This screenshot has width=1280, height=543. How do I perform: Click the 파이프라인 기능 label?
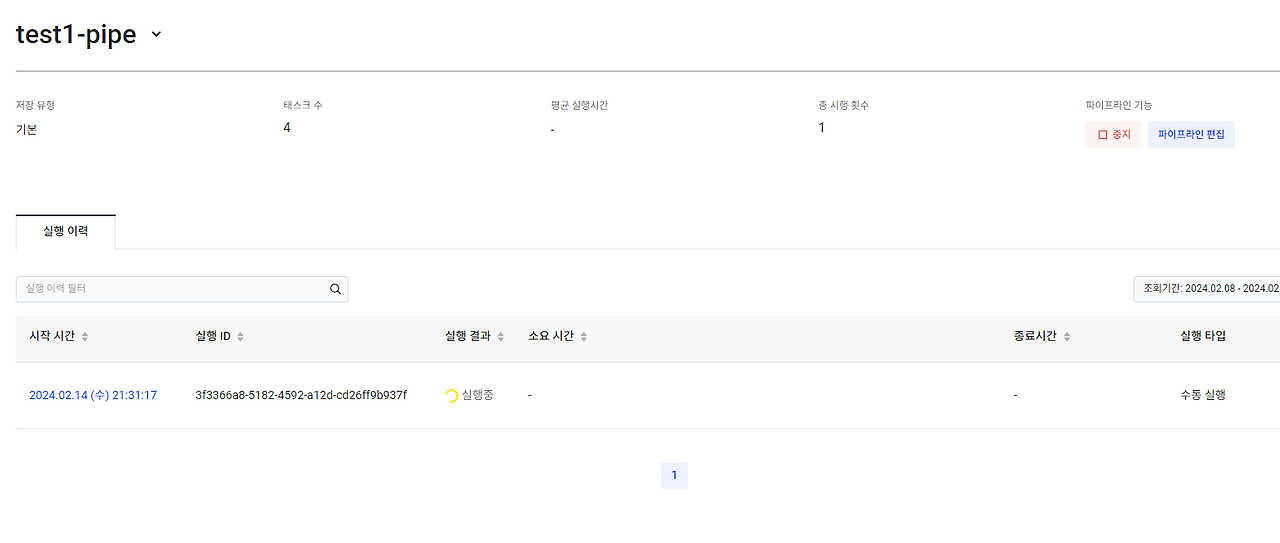[1119, 105]
